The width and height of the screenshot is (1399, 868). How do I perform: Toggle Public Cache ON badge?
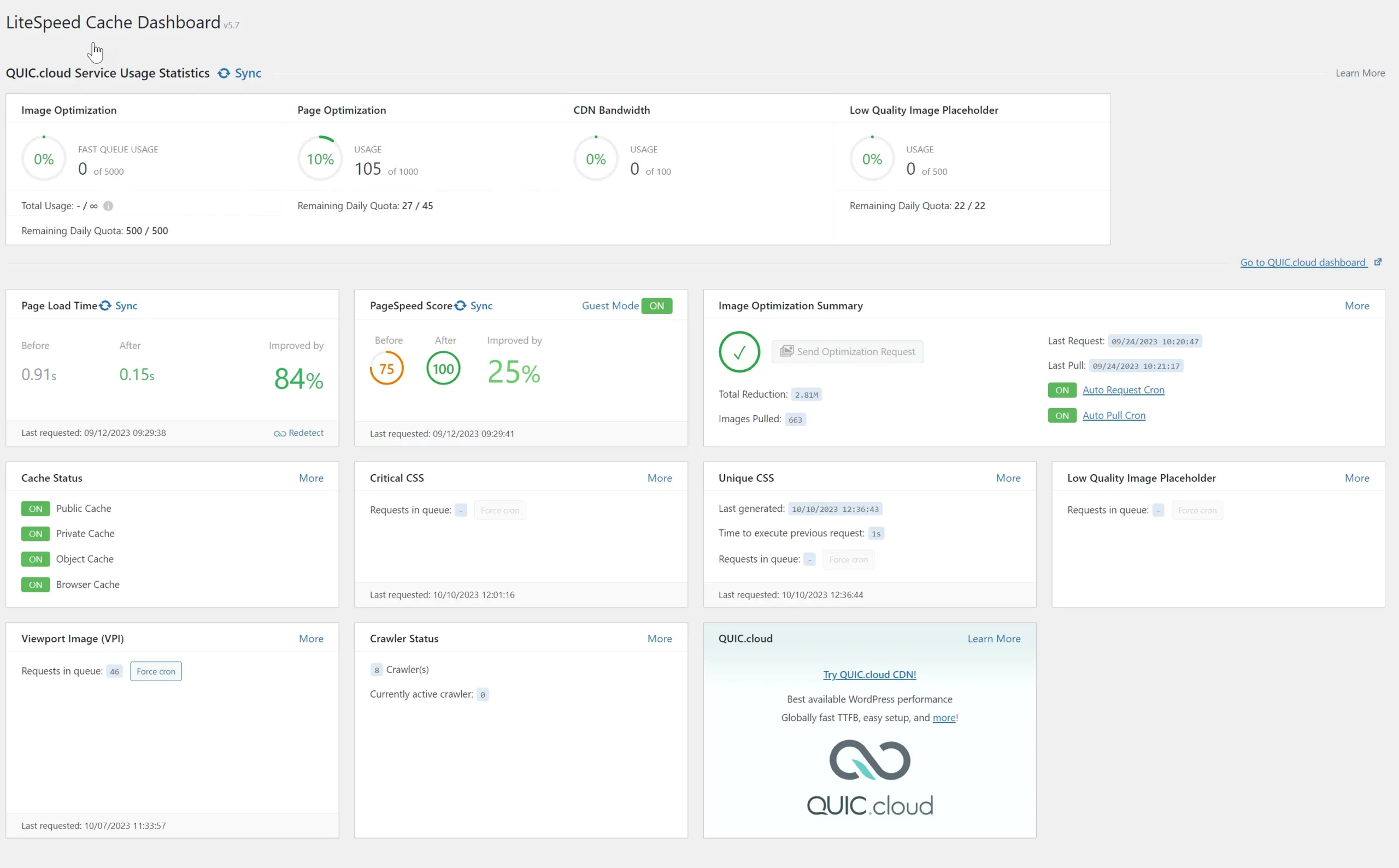36,509
